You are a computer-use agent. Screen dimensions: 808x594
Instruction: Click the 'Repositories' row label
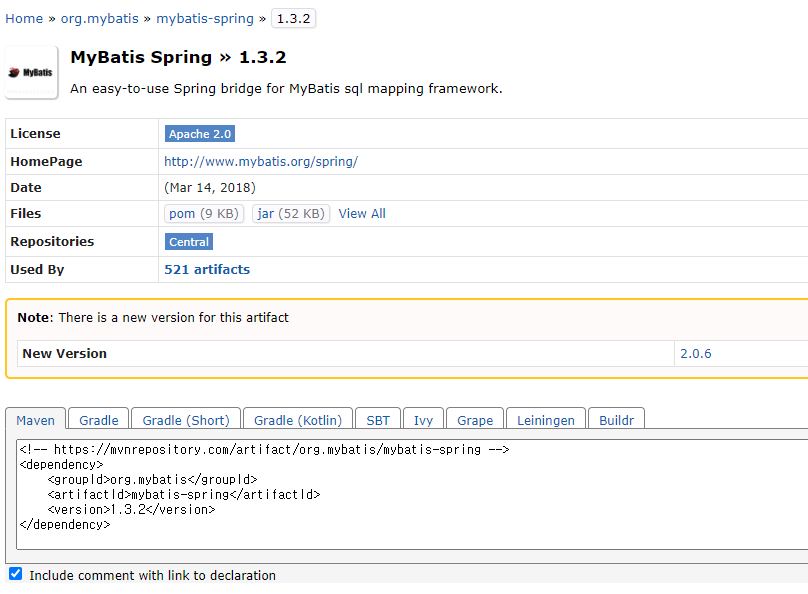click(52, 242)
